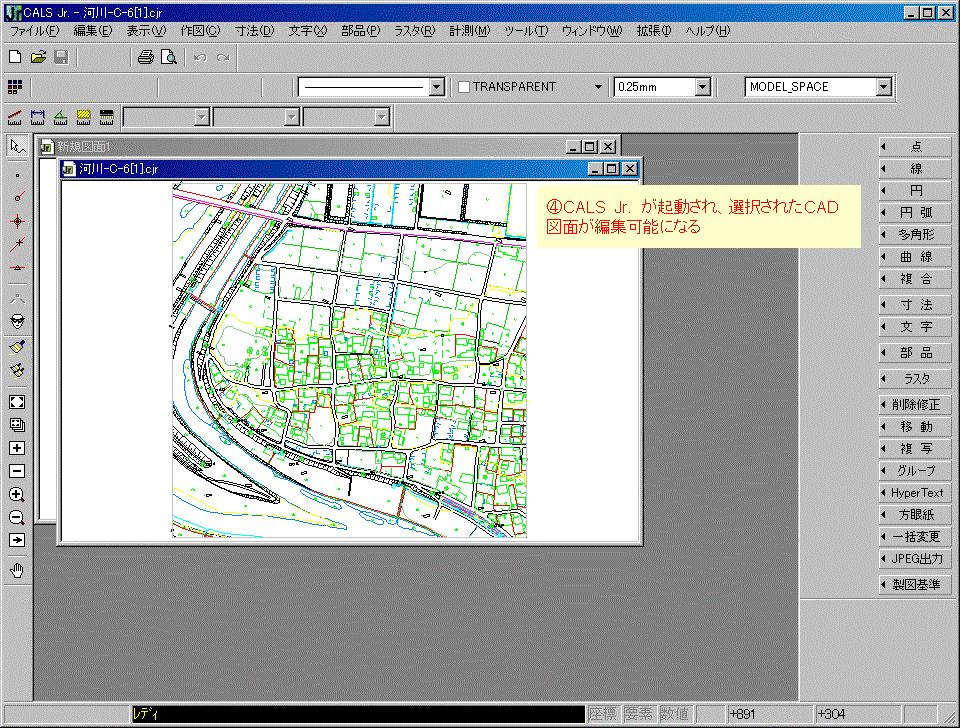Image resolution: width=960 pixels, height=728 pixels.
Task: Click the 線 panel button
Action: [x=915, y=169]
